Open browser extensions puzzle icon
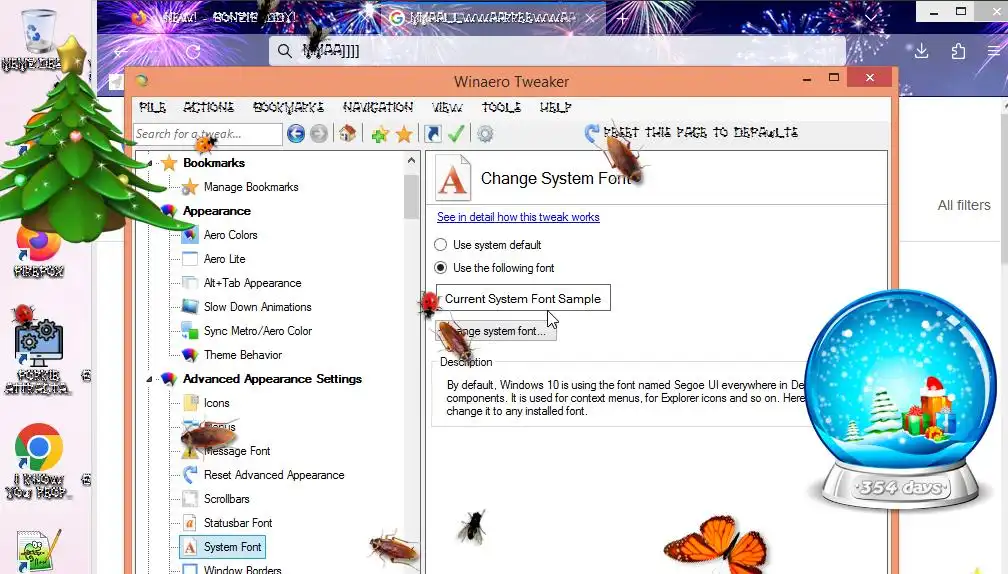The image size is (1008, 574). (958, 51)
